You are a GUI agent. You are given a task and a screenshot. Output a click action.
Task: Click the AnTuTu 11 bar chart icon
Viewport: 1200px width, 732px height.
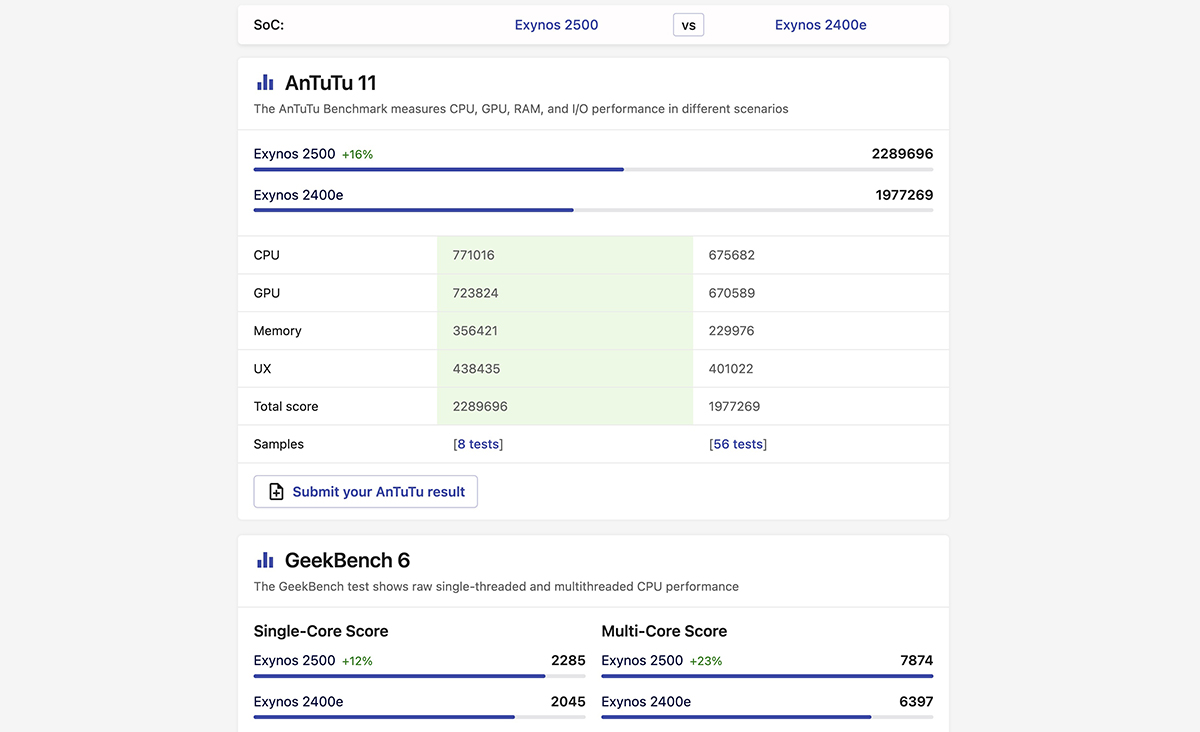tap(265, 83)
